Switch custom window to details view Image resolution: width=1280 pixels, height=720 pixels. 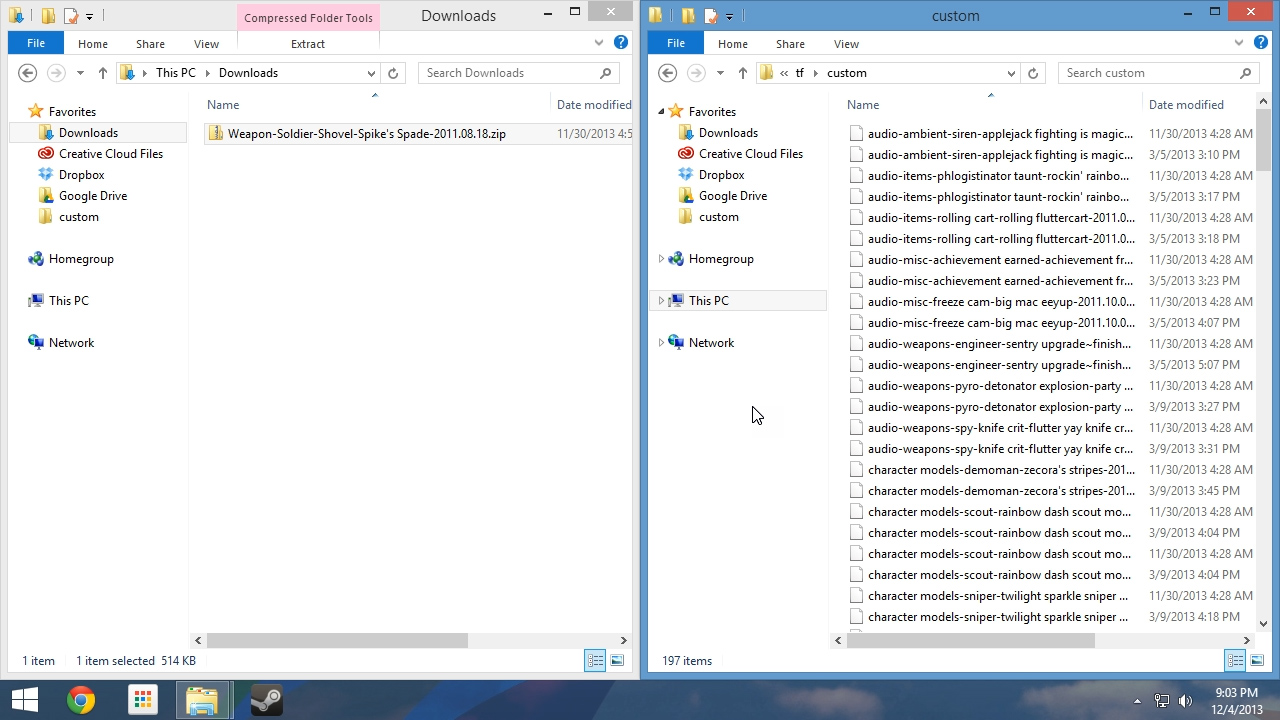1235,660
